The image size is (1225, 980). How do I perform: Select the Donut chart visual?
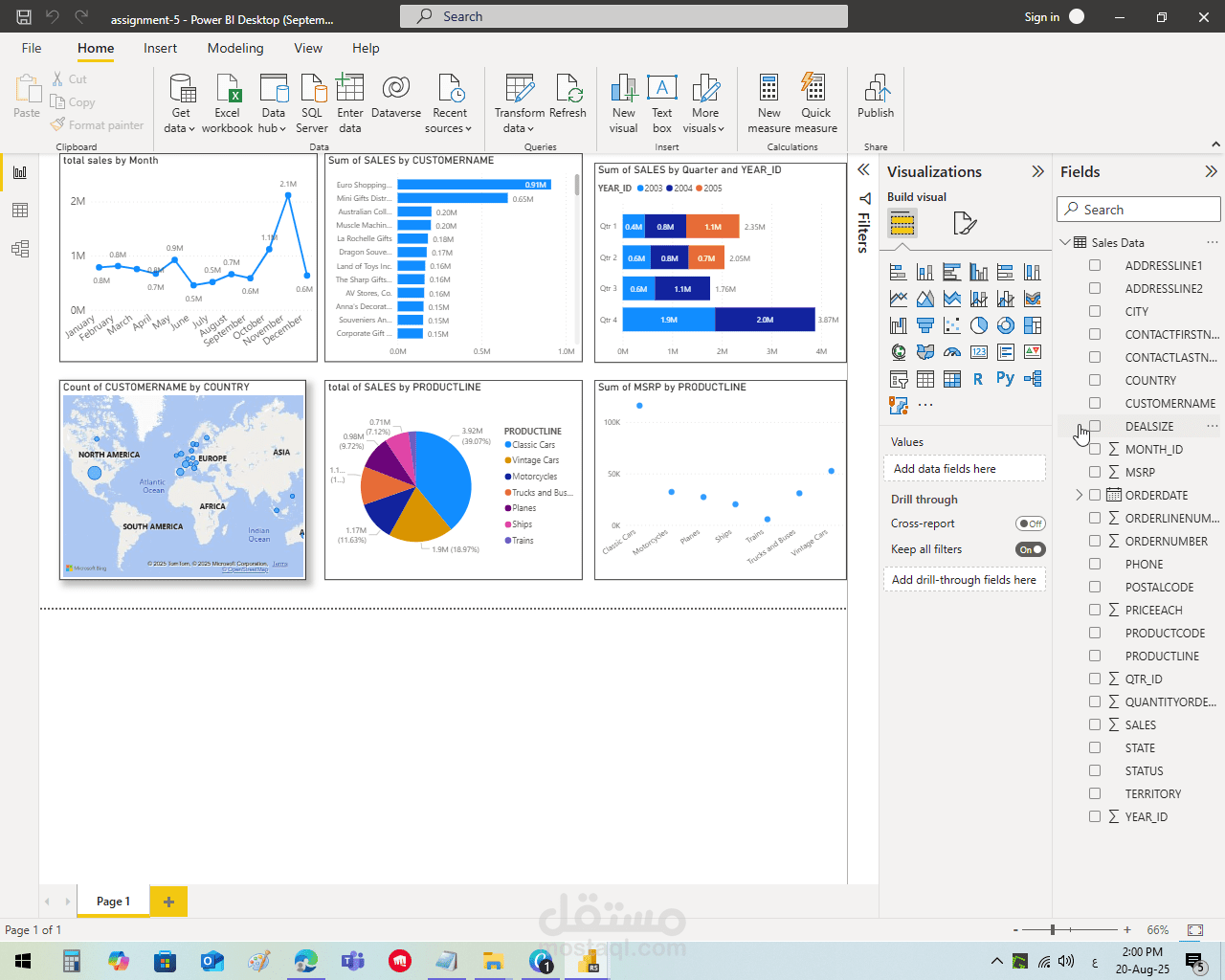pyautogui.click(x=1005, y=326)
